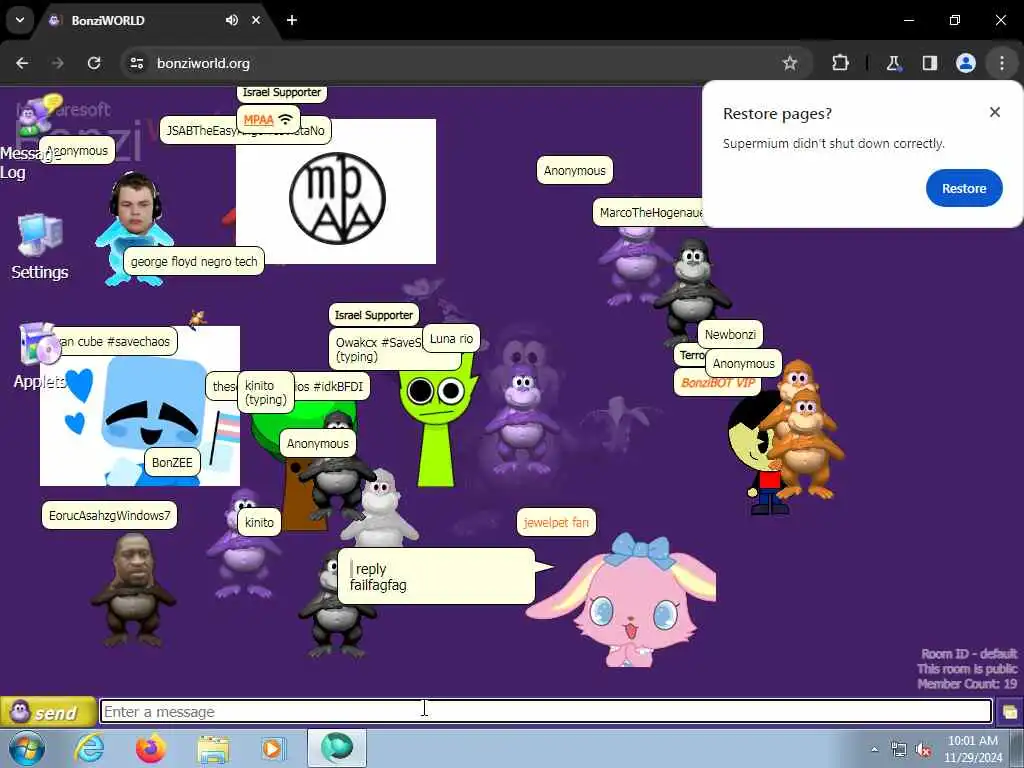Open Windows Explorer from taskbar
Viewport: 1024px width, 768px height.
coord(213,749)
